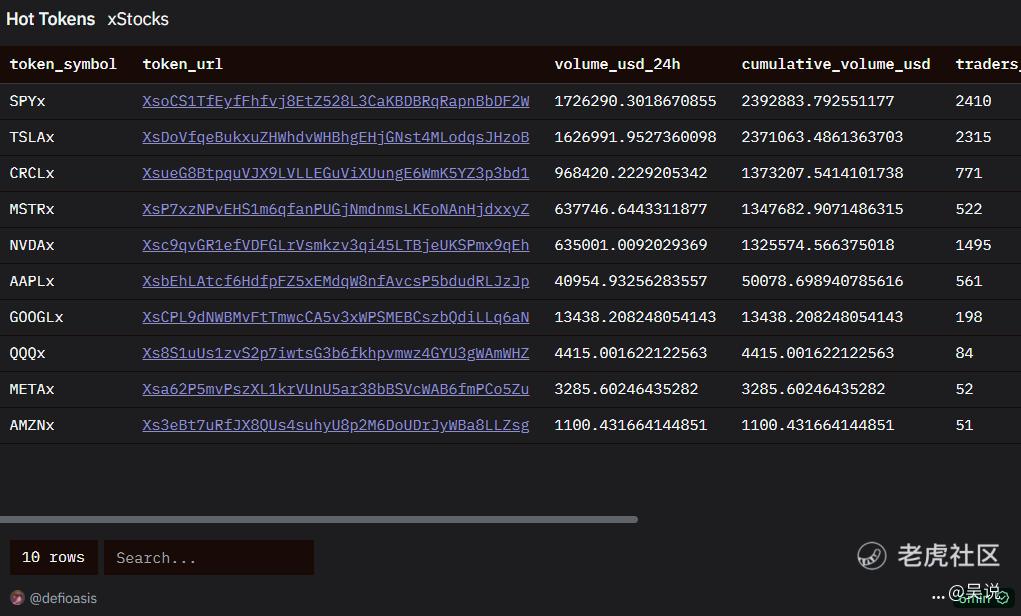Open the AMZNx token address link
Viewport: 1021px width, 616px height.
click(335, 425)
